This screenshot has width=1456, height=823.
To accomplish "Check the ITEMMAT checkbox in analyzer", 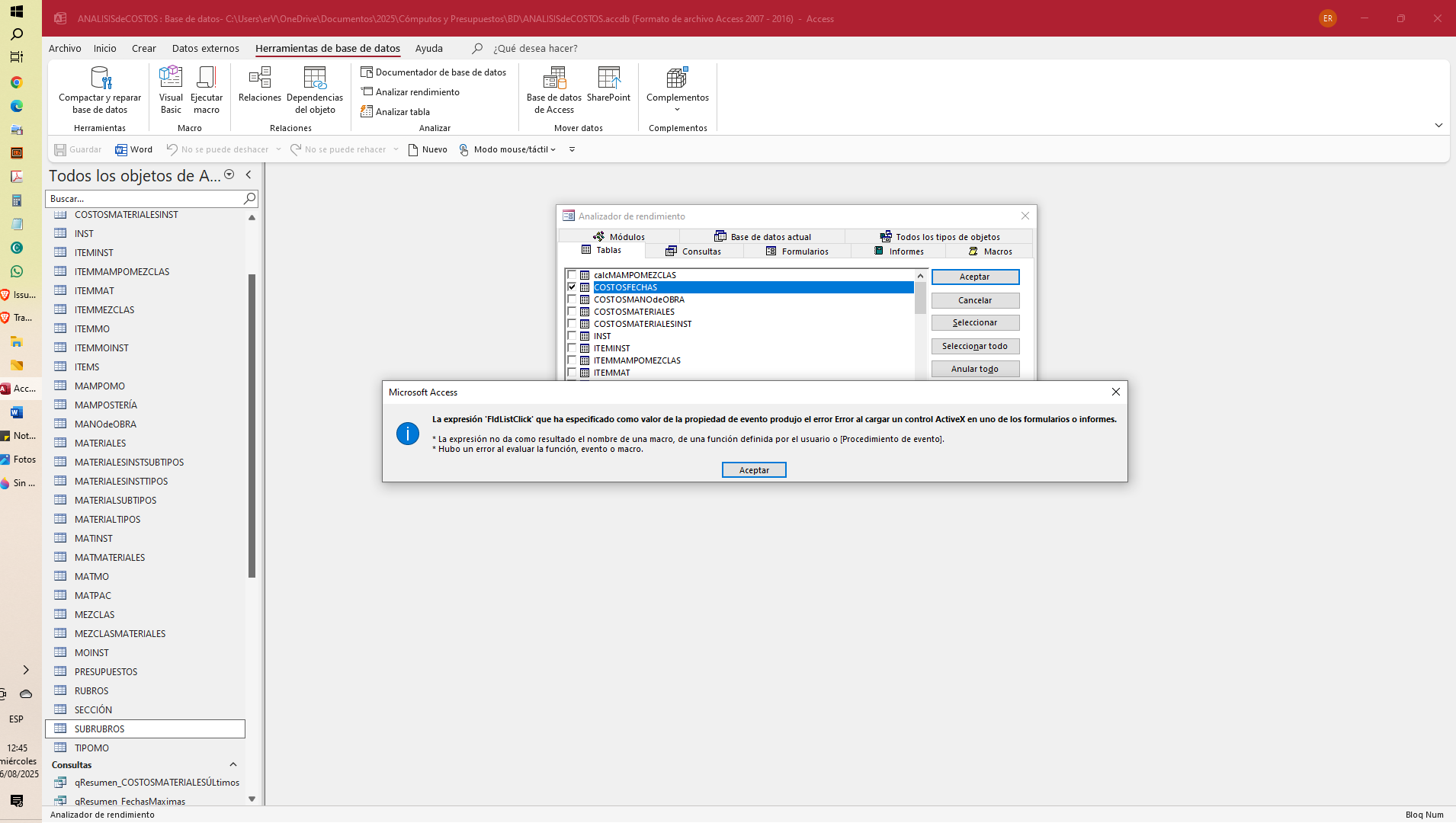I will point(572,373).
